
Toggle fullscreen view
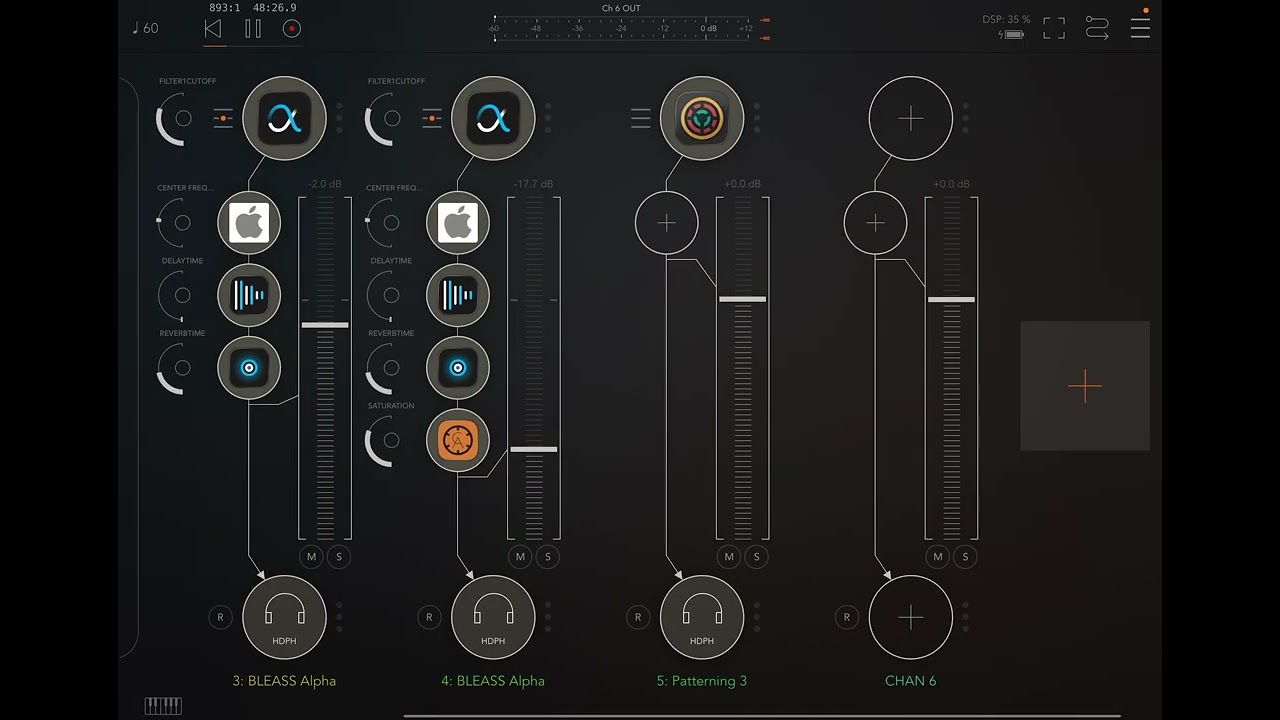(x=1054, y=28)
